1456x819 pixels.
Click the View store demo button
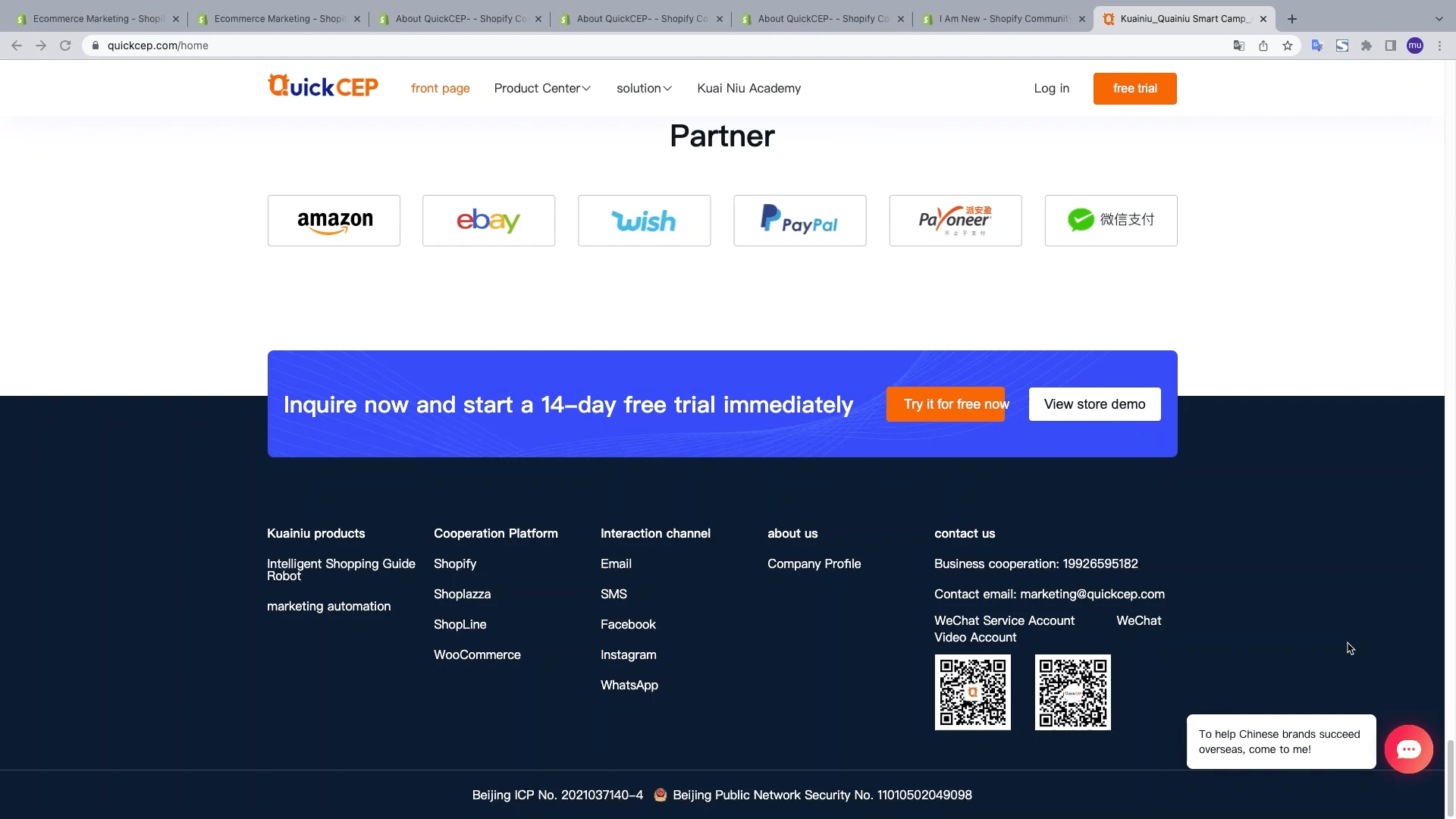coord(1094,404)
